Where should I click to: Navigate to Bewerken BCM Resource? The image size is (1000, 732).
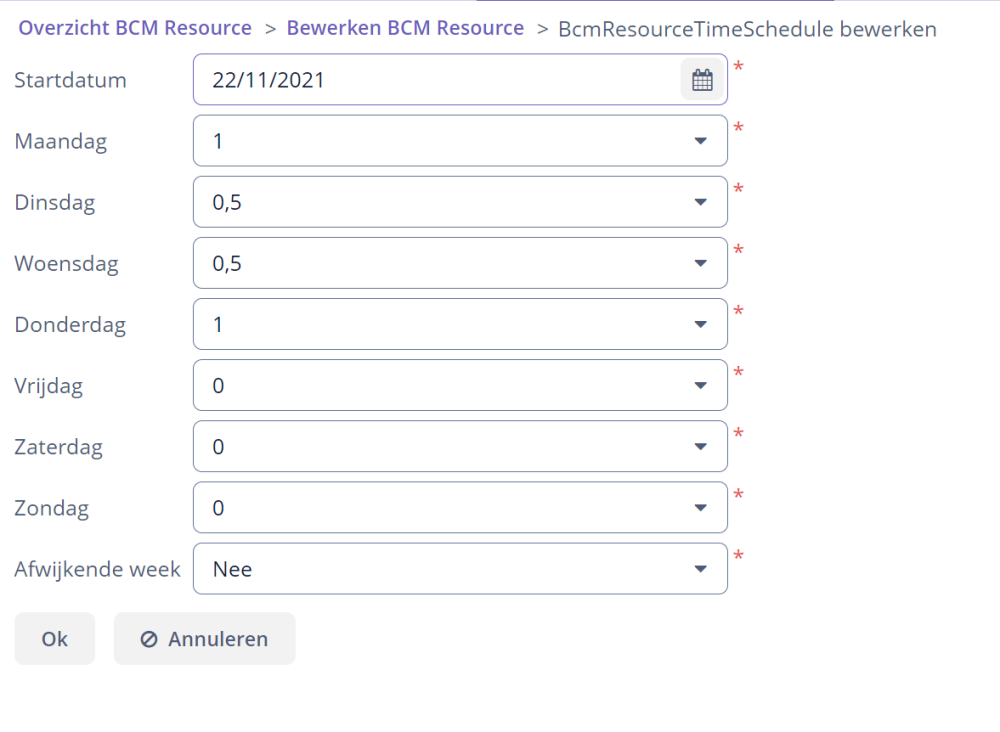pyautogui.click(x=405, y=27)
